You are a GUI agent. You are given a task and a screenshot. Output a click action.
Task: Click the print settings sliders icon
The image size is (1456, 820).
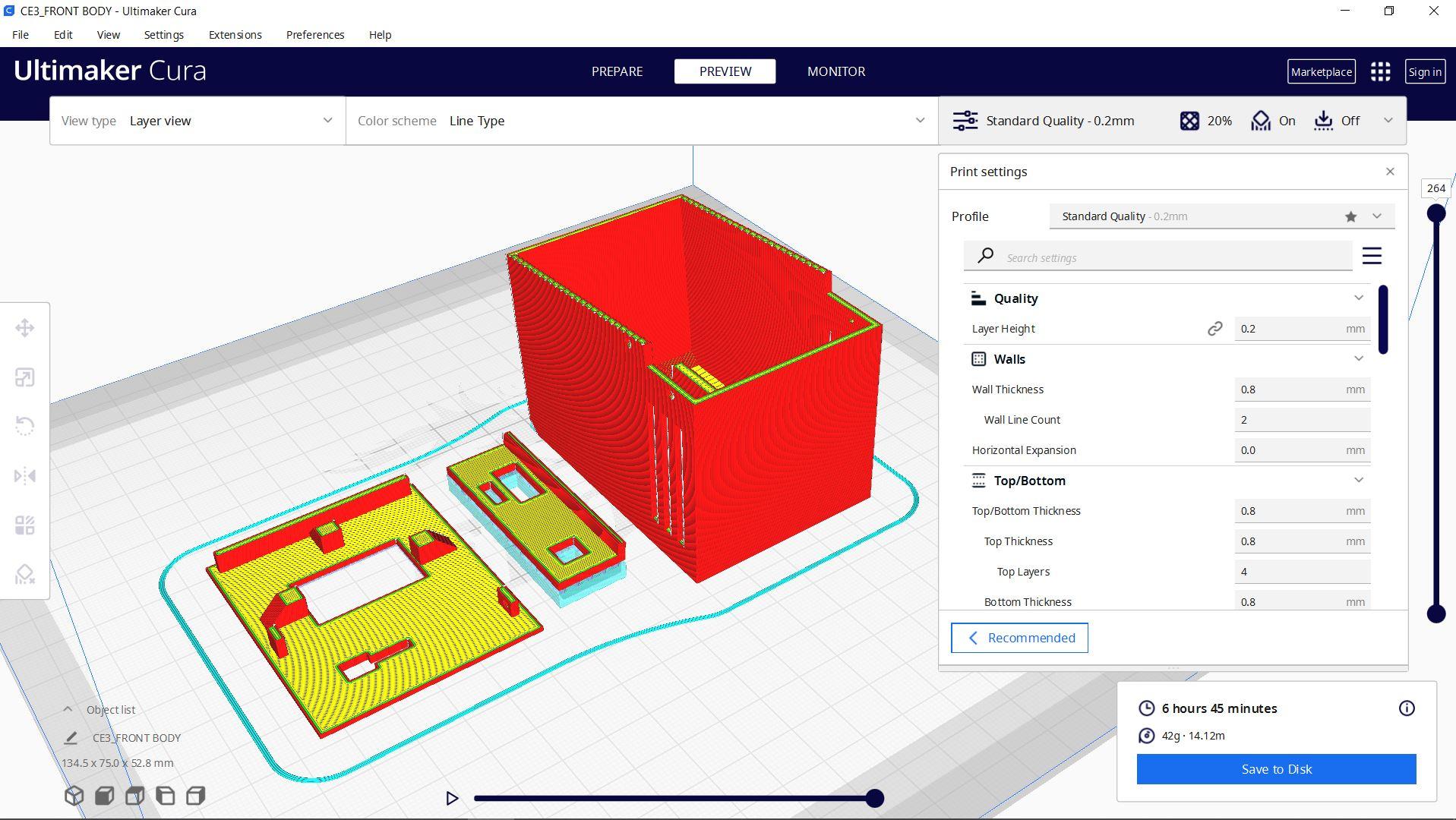965,121
